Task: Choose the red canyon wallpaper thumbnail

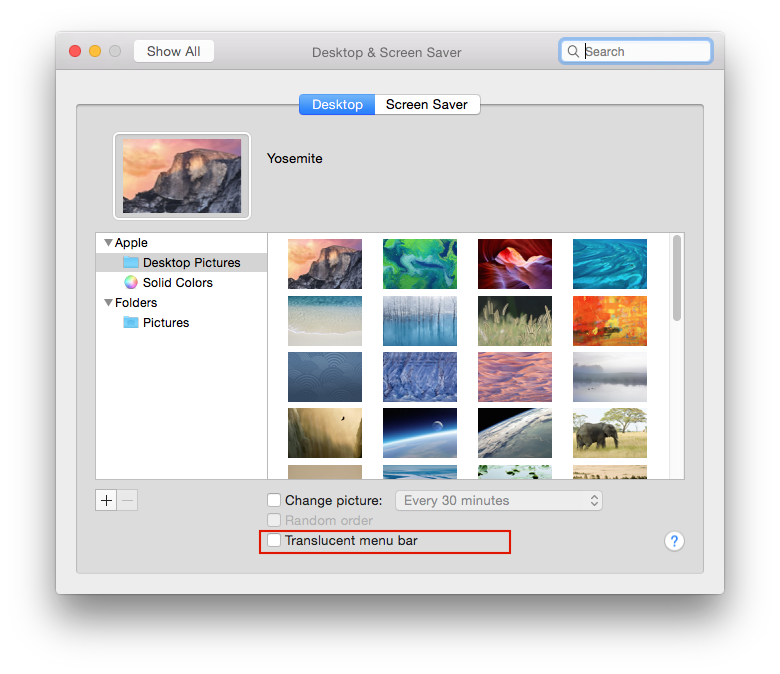Action: pos(515,264)
